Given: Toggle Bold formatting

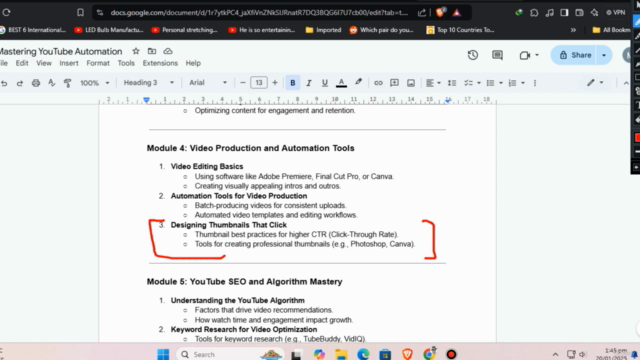Looking at the screenshot, I should click(x=293, y=83).
